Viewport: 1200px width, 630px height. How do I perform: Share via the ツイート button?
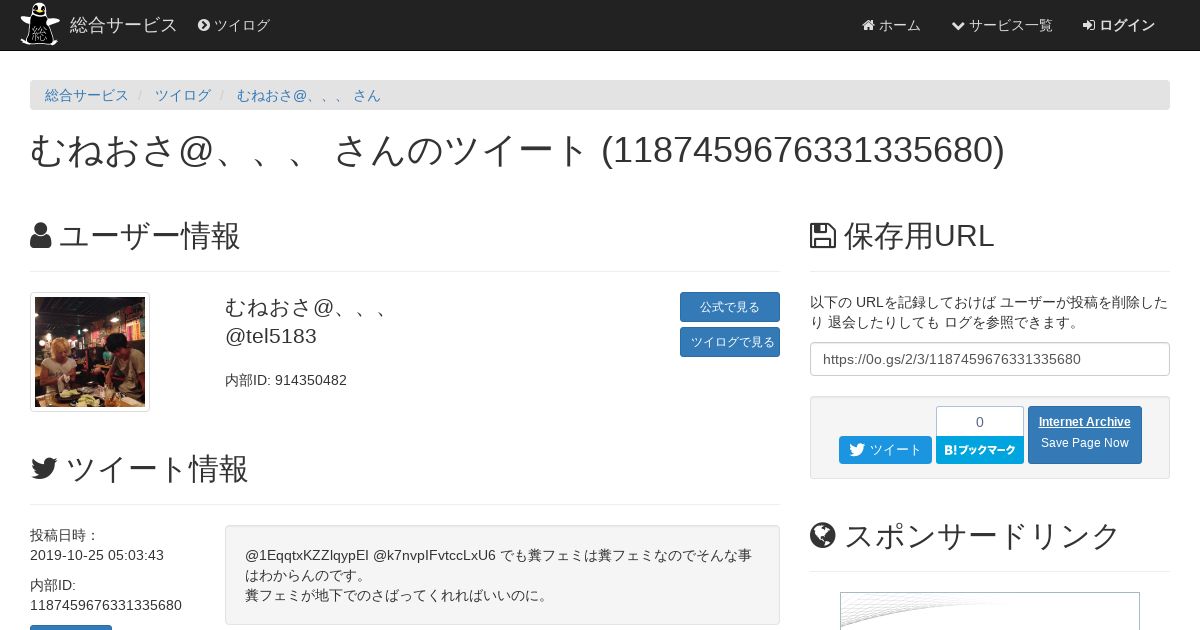pyautogui.click(x=885, y=450)
